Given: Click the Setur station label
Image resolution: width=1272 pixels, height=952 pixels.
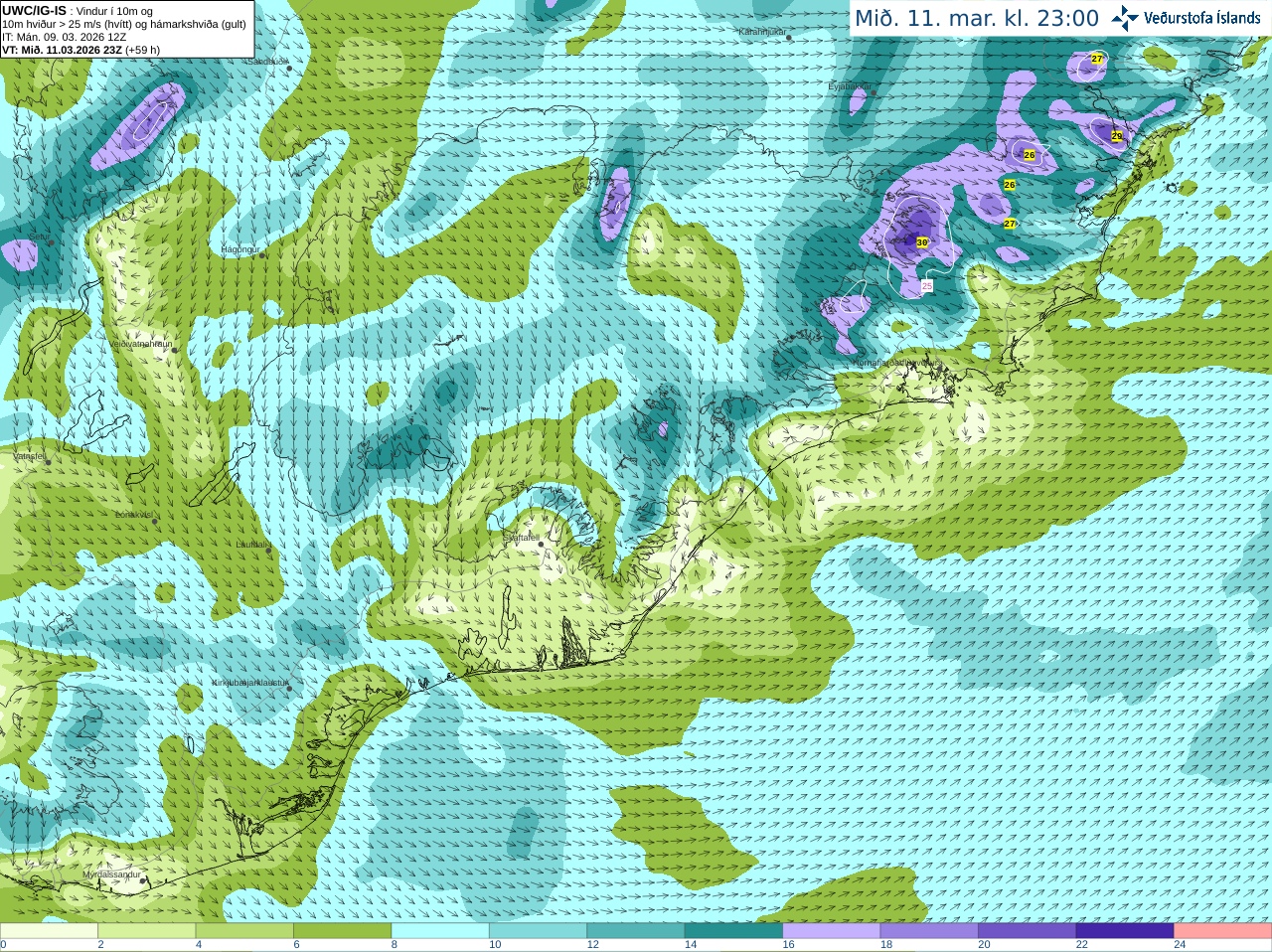Looking at the screenshot, I should 40,237.
